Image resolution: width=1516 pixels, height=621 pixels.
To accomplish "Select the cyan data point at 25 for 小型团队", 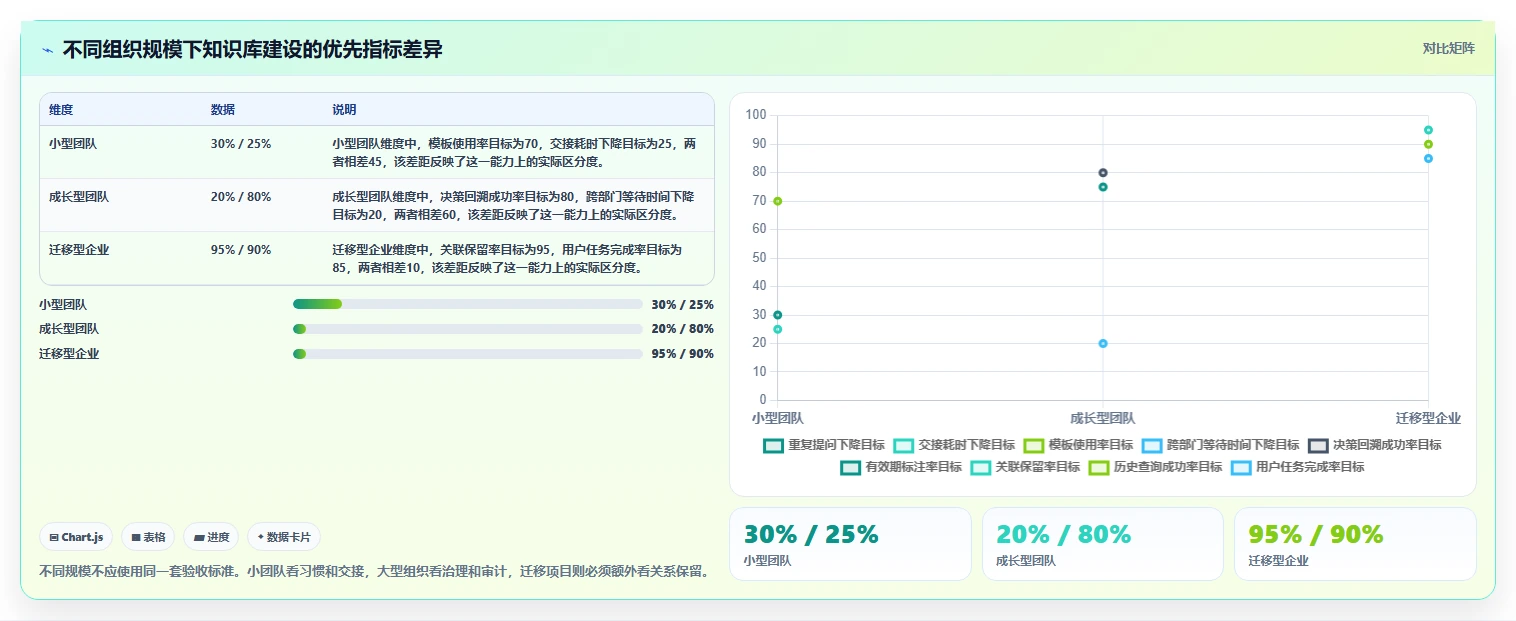I will point(777,329).
